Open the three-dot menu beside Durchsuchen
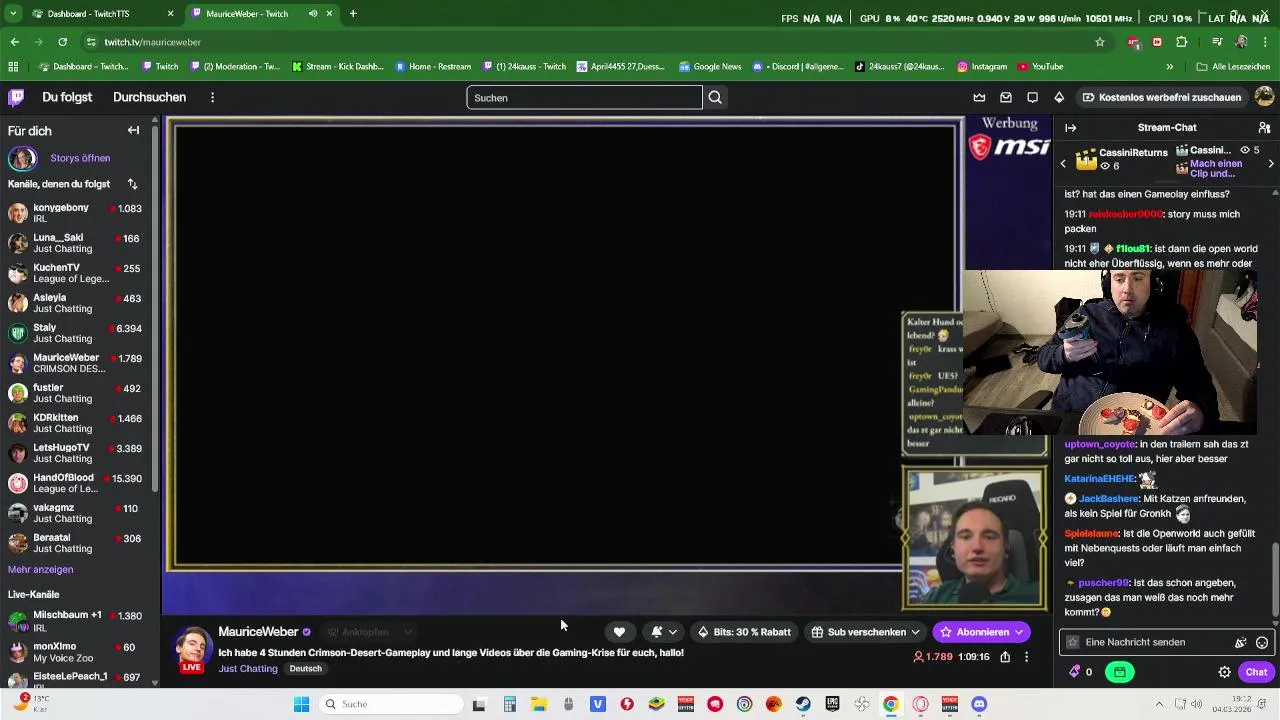The height and width of the screenshot is (720, 1280). coord(212,97)
